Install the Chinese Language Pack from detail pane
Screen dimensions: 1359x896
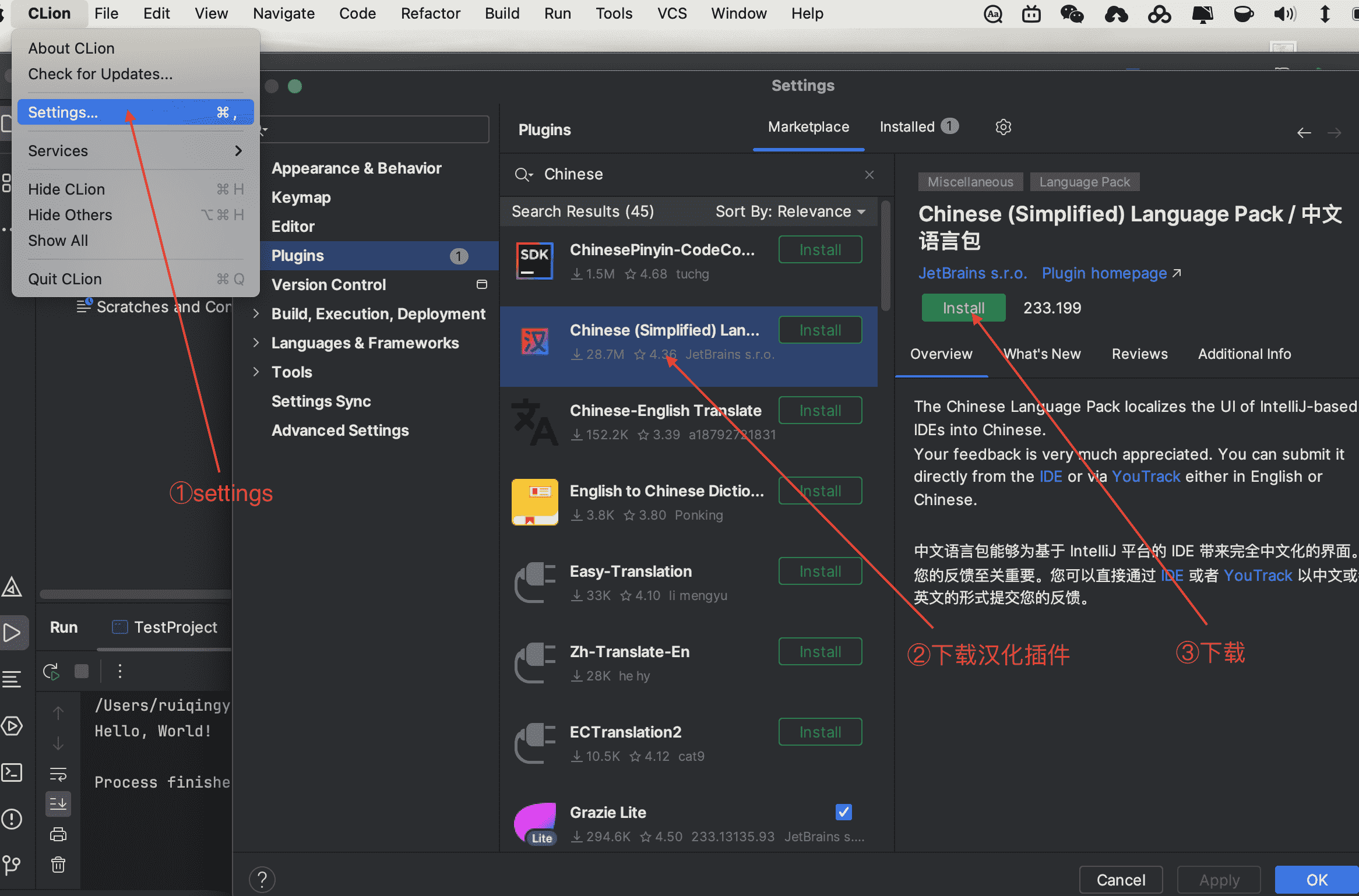pyautogui.click(x=963, y=308)
